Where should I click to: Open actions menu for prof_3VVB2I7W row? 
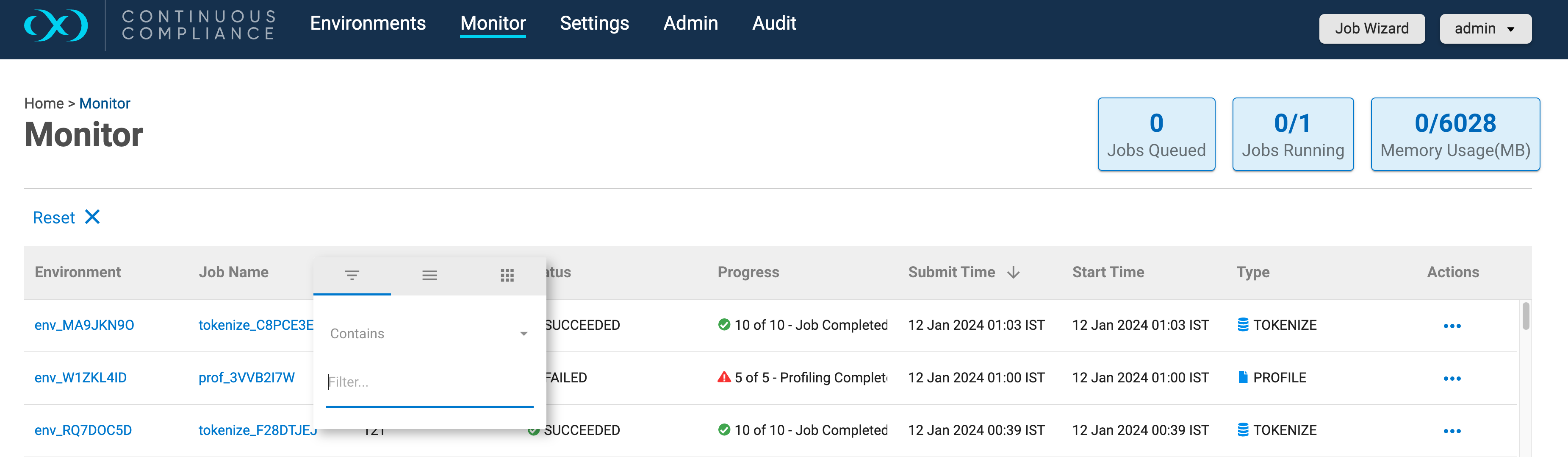[x=1452, y=379]
